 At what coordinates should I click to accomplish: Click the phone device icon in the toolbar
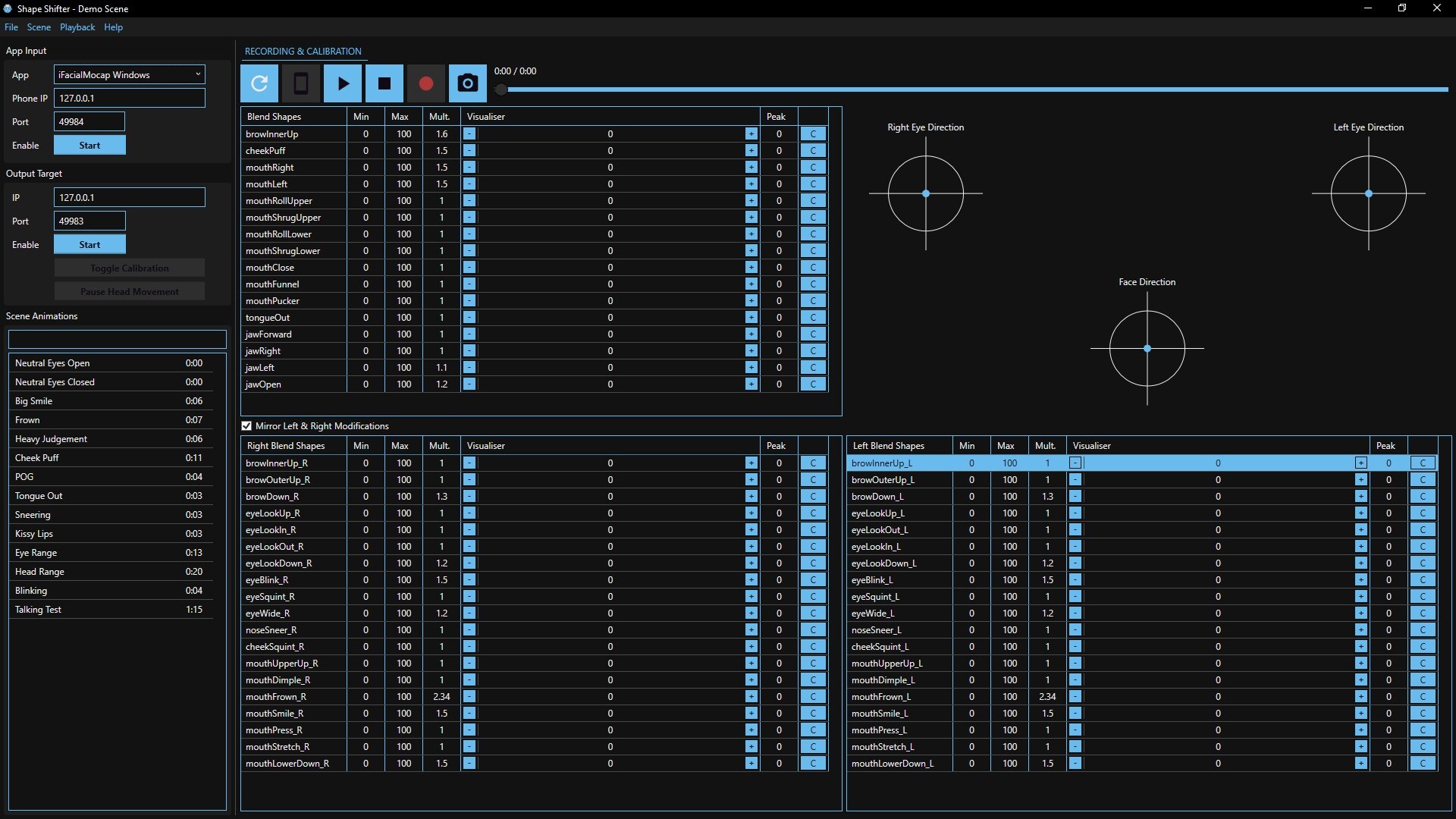point(300,83)
